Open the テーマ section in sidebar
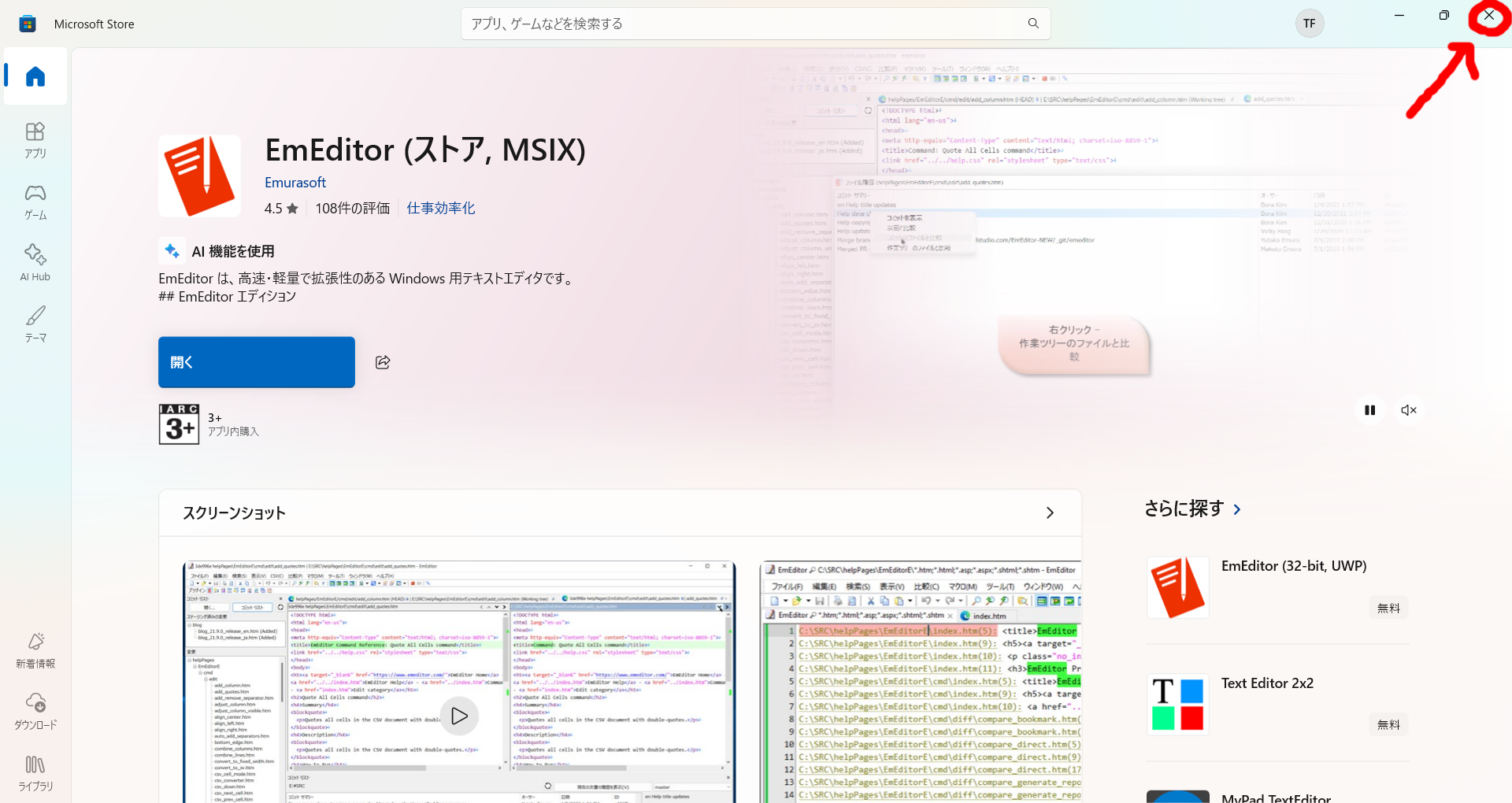The width and height of the screenshot is (1512, 803). [35, 324]
